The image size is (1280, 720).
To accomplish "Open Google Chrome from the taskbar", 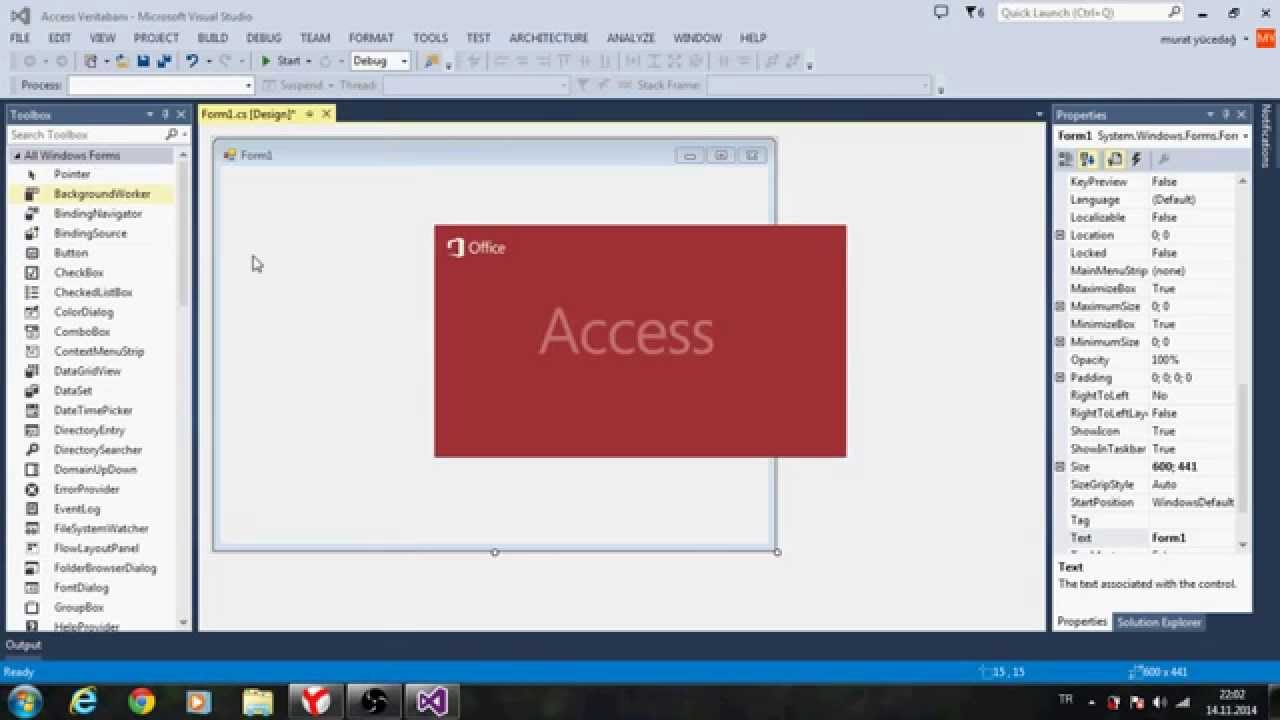I will 142,701.
